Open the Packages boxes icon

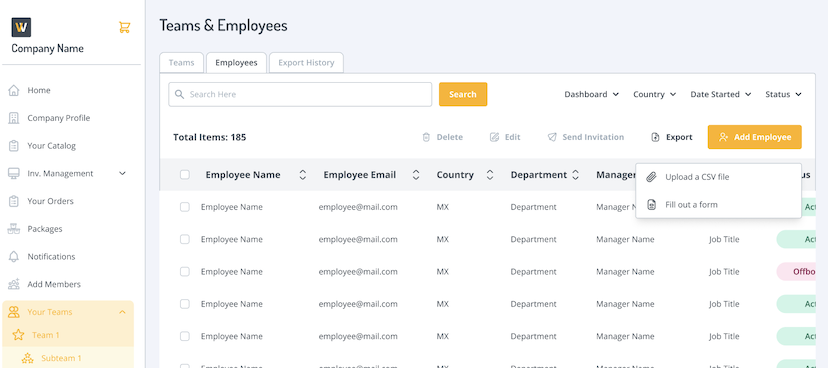tap(14, 229)
